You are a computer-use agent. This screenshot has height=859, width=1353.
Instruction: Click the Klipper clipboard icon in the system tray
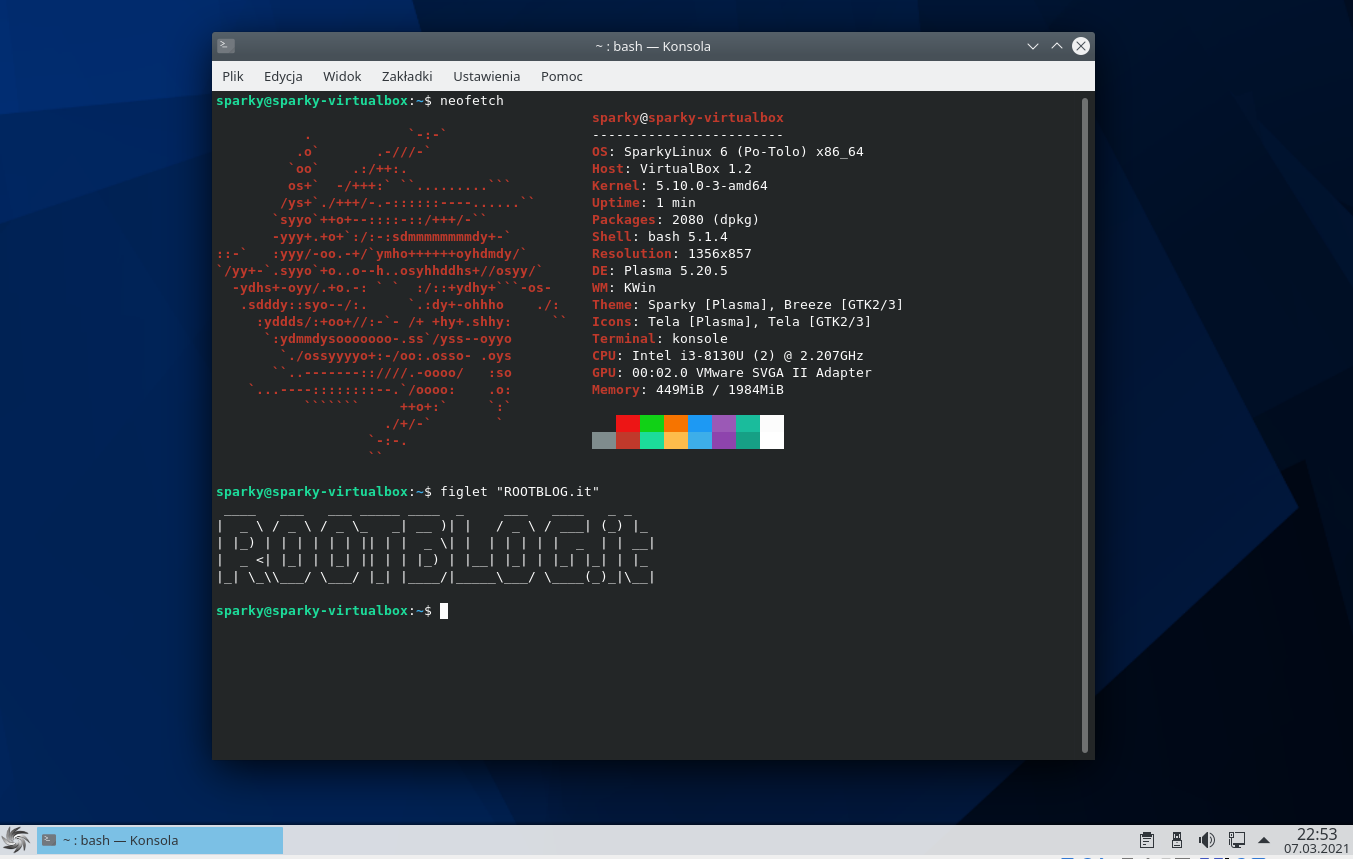(x=1146, y=839)
